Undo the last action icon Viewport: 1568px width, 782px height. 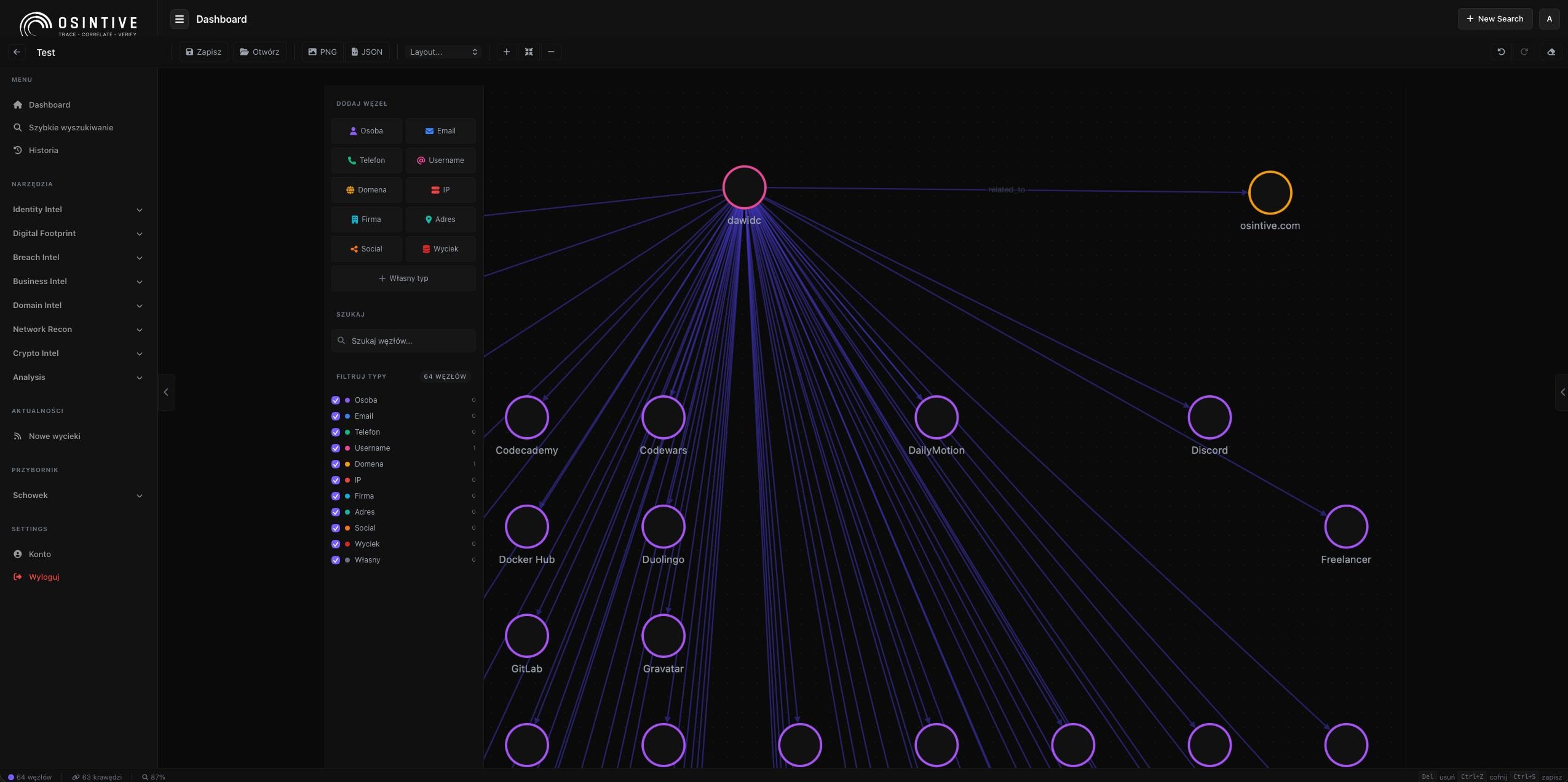click(x=1501, y=52)
